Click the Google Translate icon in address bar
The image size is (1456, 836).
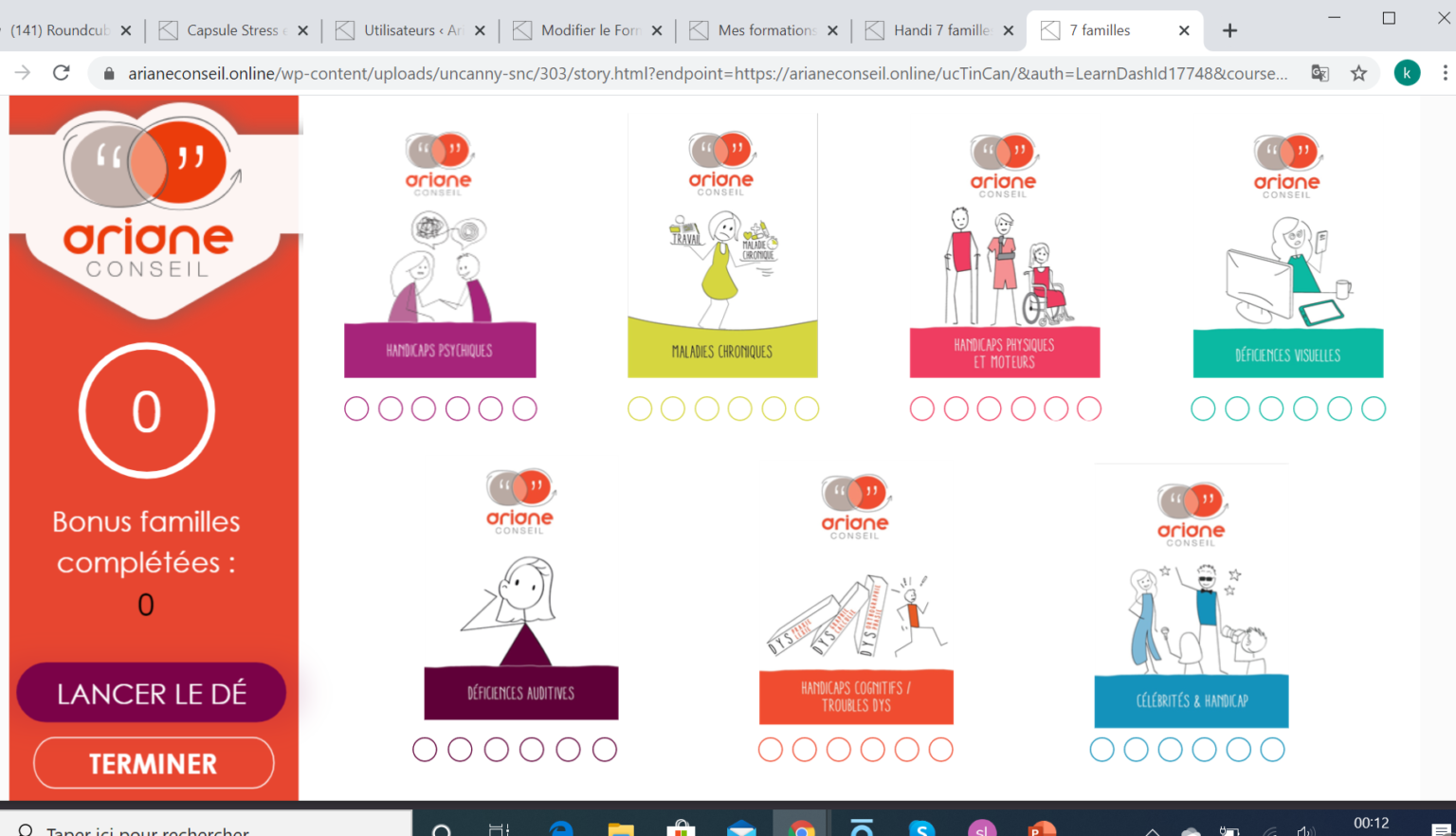[x=1319, y=73]
